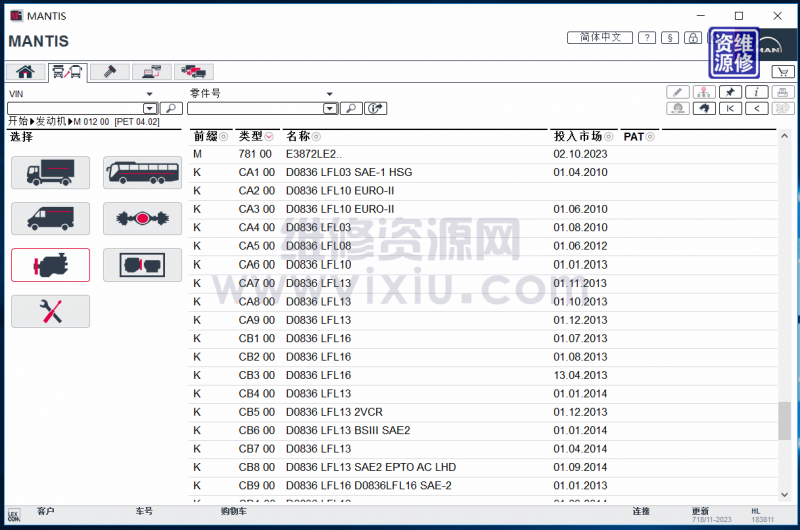Open the VIN input dropdown arrow
The height and width of the screenshot is (530, 800).
coord(150,108)
